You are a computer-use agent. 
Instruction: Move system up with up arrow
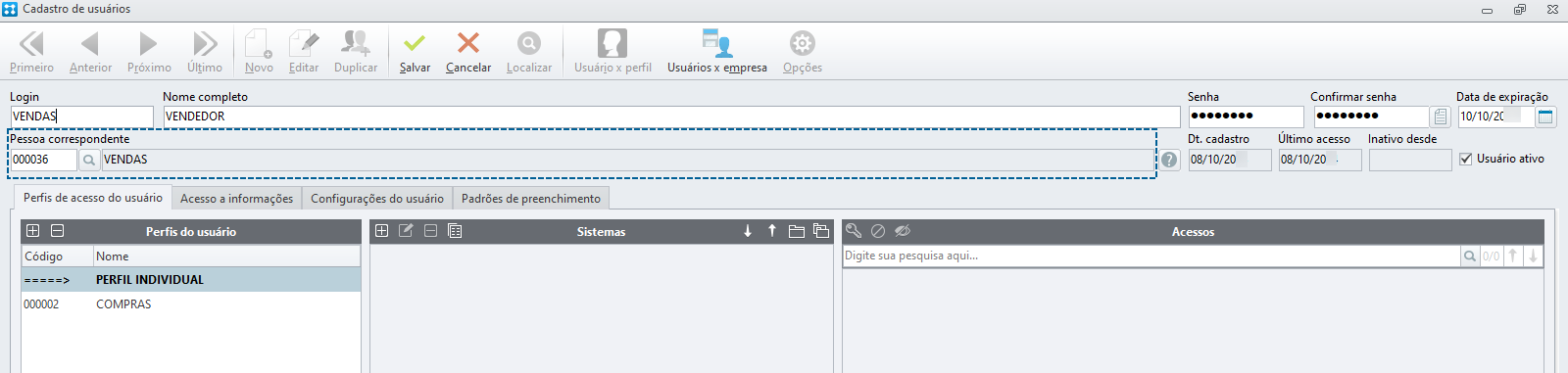pos(772,231)
